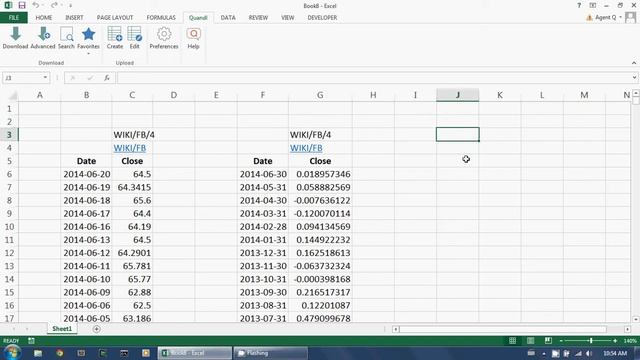Switch to the PAGE LAYOUT ribbon tab
640x360 pixels.
[115, 18]
